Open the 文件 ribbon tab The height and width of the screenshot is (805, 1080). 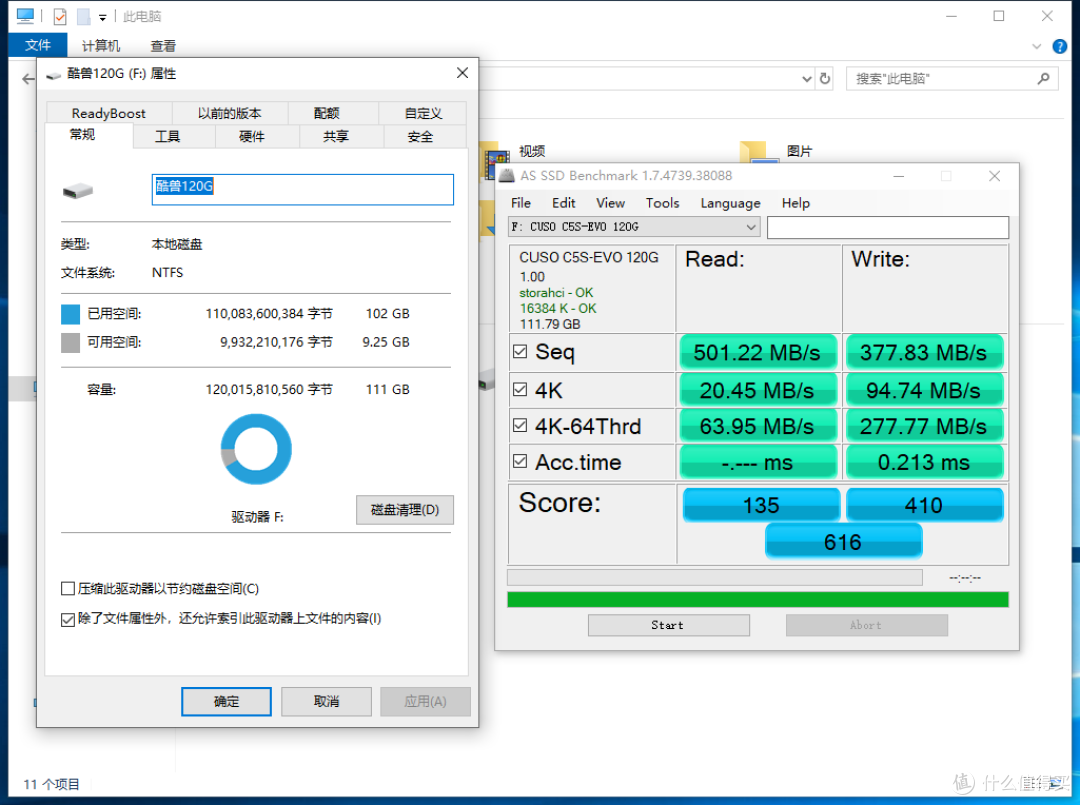point(38,45)
